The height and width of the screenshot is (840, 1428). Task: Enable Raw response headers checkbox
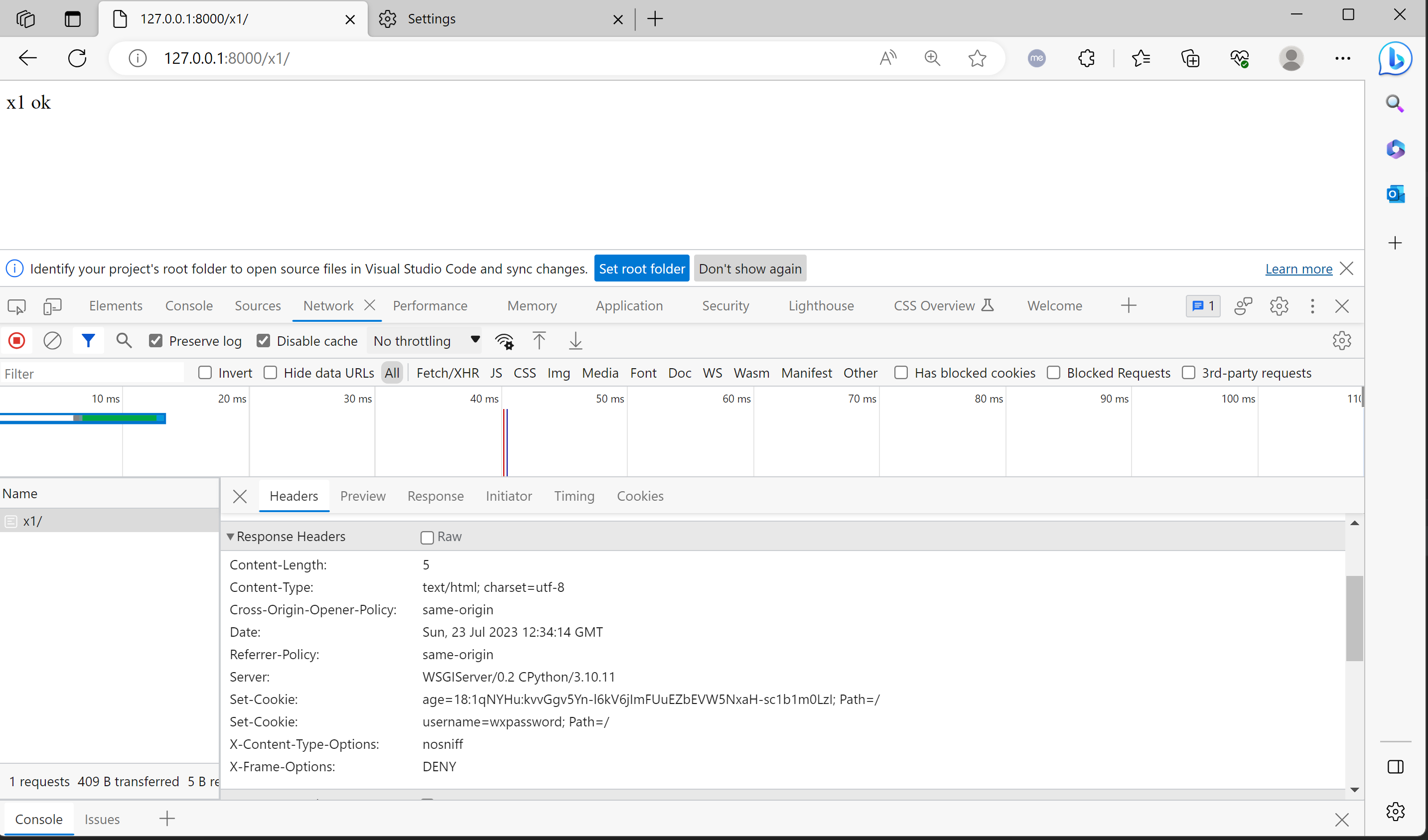[x=428, y=537]
